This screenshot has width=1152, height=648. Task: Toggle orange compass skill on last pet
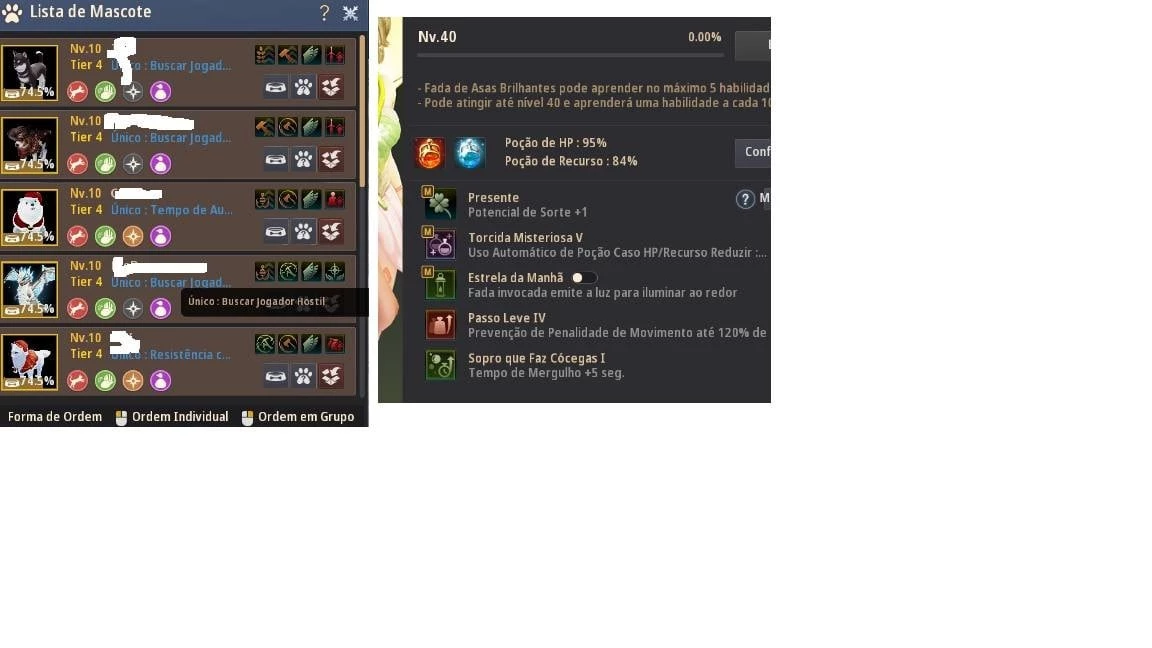tap(133, 381)
